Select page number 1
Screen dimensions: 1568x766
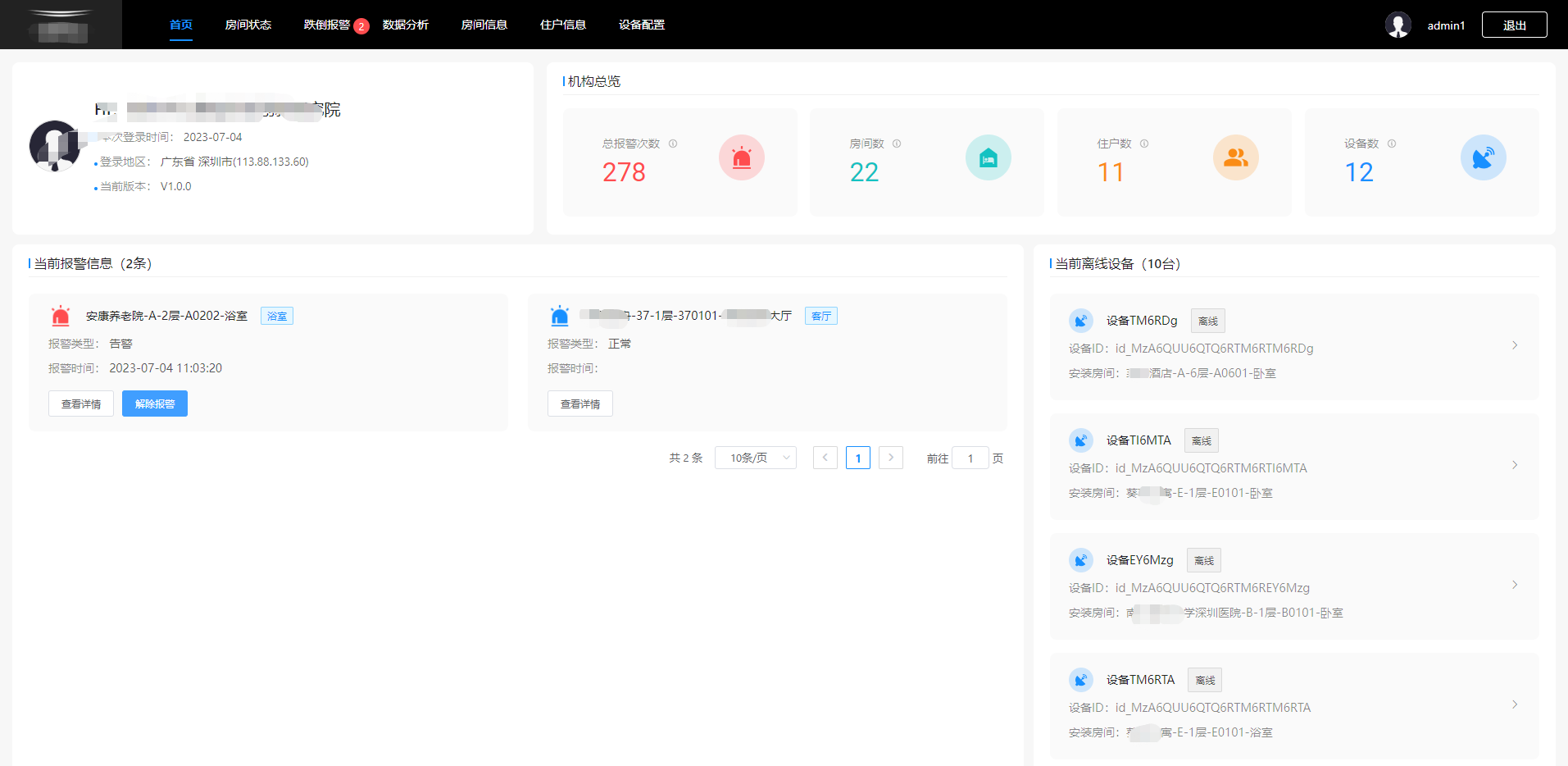(858, 458)
